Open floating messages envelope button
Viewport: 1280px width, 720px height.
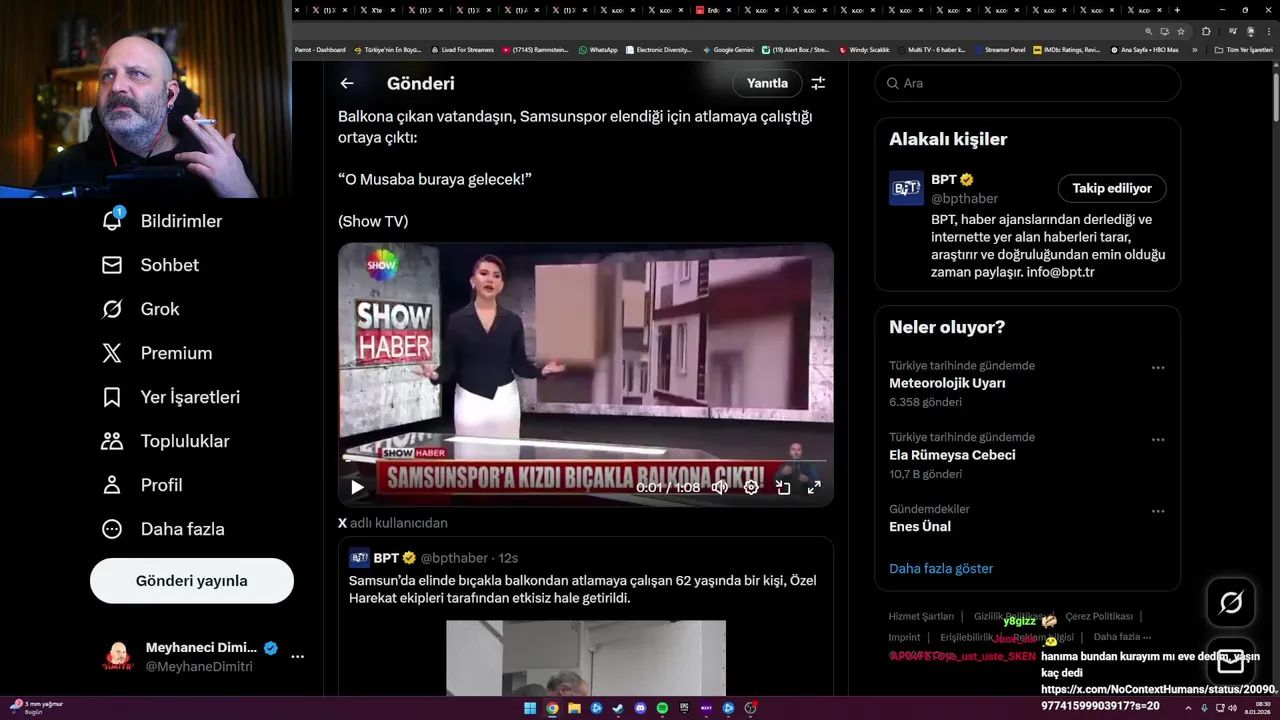click(x=1231, y=661)
